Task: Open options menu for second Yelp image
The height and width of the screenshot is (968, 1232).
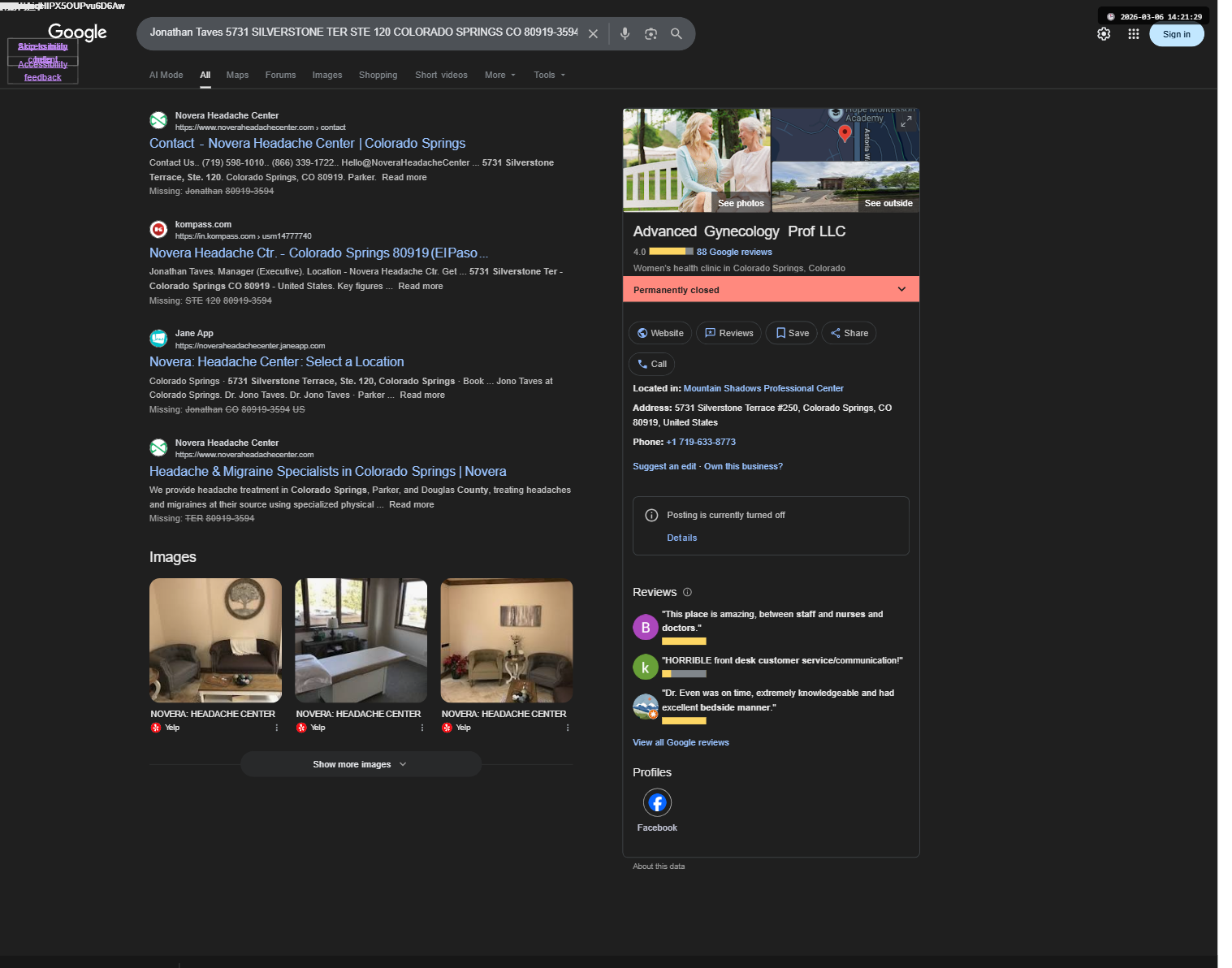Action: (x=422, y=728)
